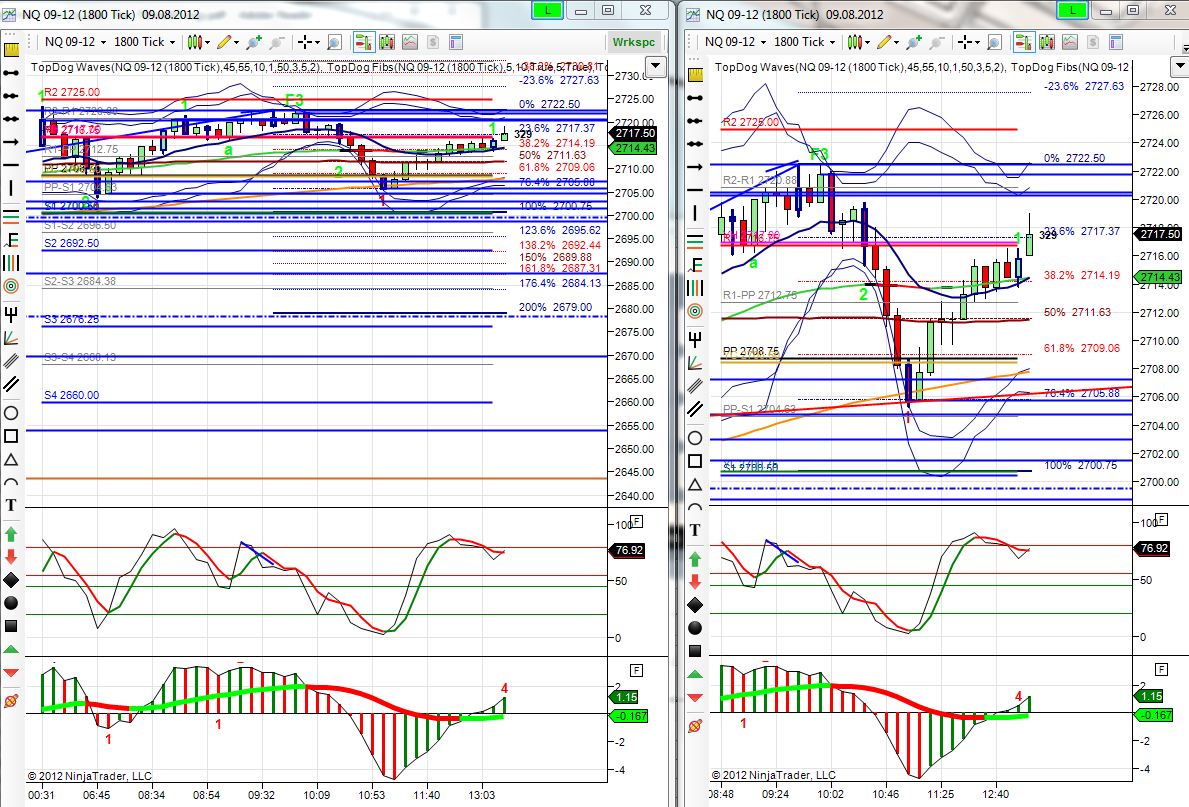Click the F button on left stochastic panel
Viewport: 1189px width, 807px height.
coord(636,522)
